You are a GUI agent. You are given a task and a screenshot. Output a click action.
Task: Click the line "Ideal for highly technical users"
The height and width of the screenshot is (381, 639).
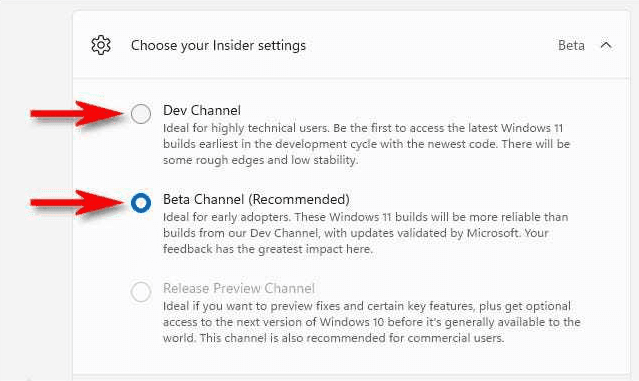363,128
